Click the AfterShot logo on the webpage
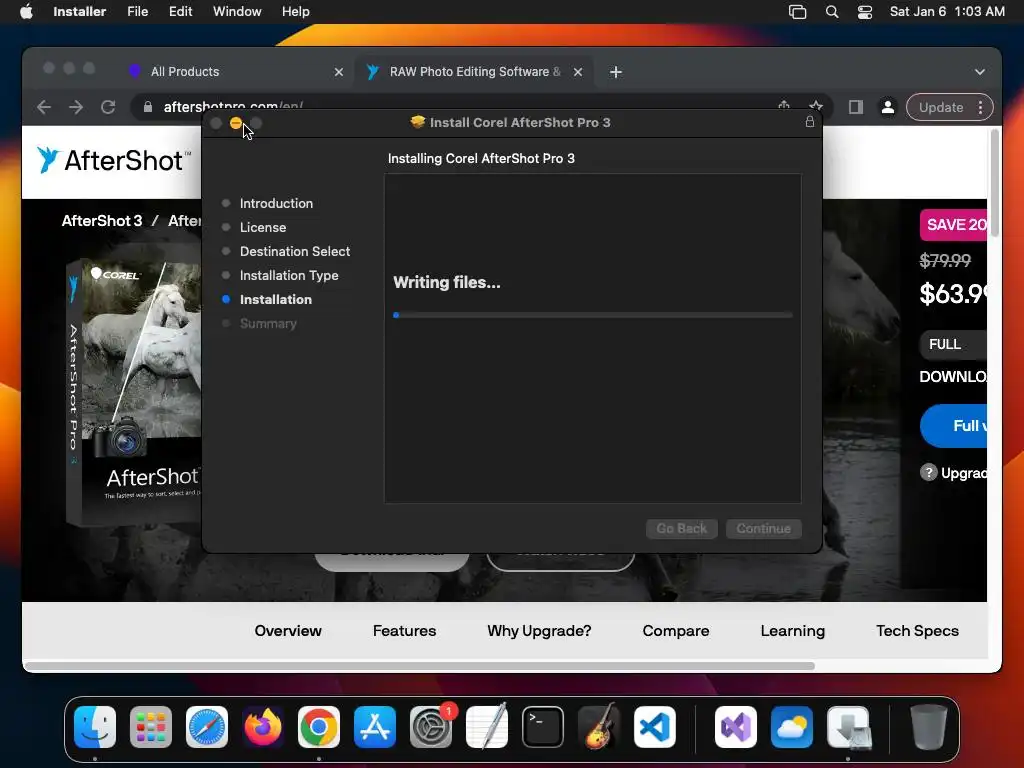 click(114, 160)
